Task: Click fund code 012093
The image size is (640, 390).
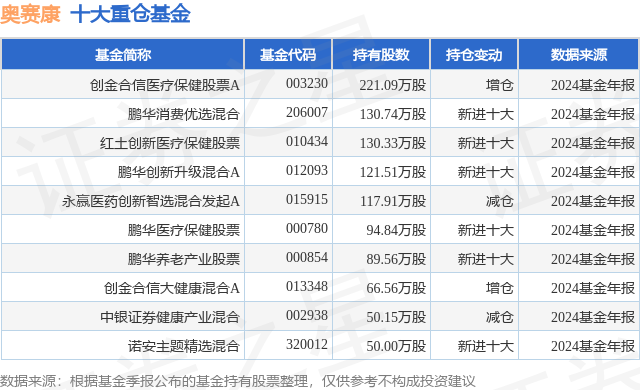Action: pos(307,170)
